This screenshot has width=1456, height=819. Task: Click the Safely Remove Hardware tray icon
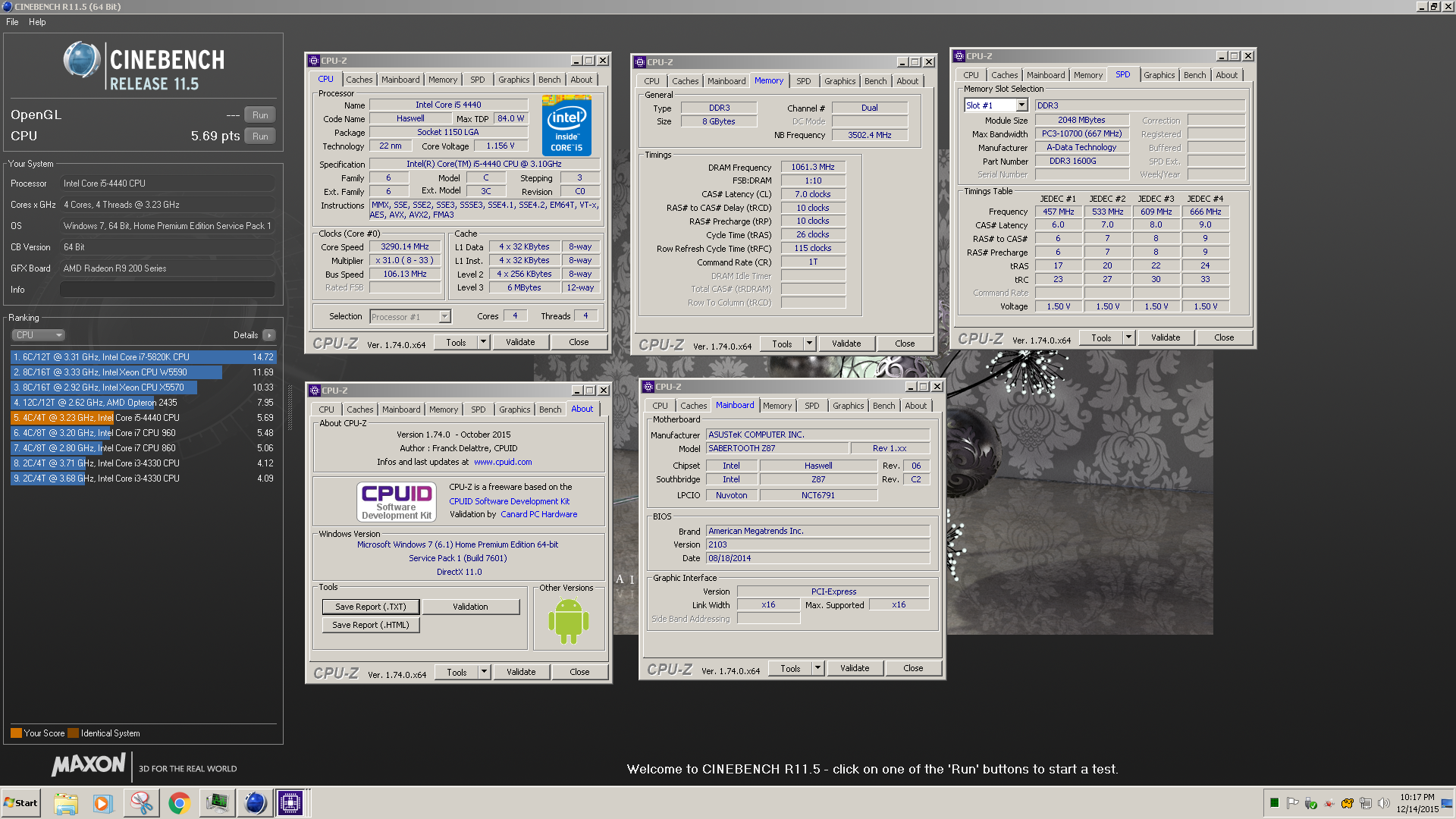(1310, 803)
